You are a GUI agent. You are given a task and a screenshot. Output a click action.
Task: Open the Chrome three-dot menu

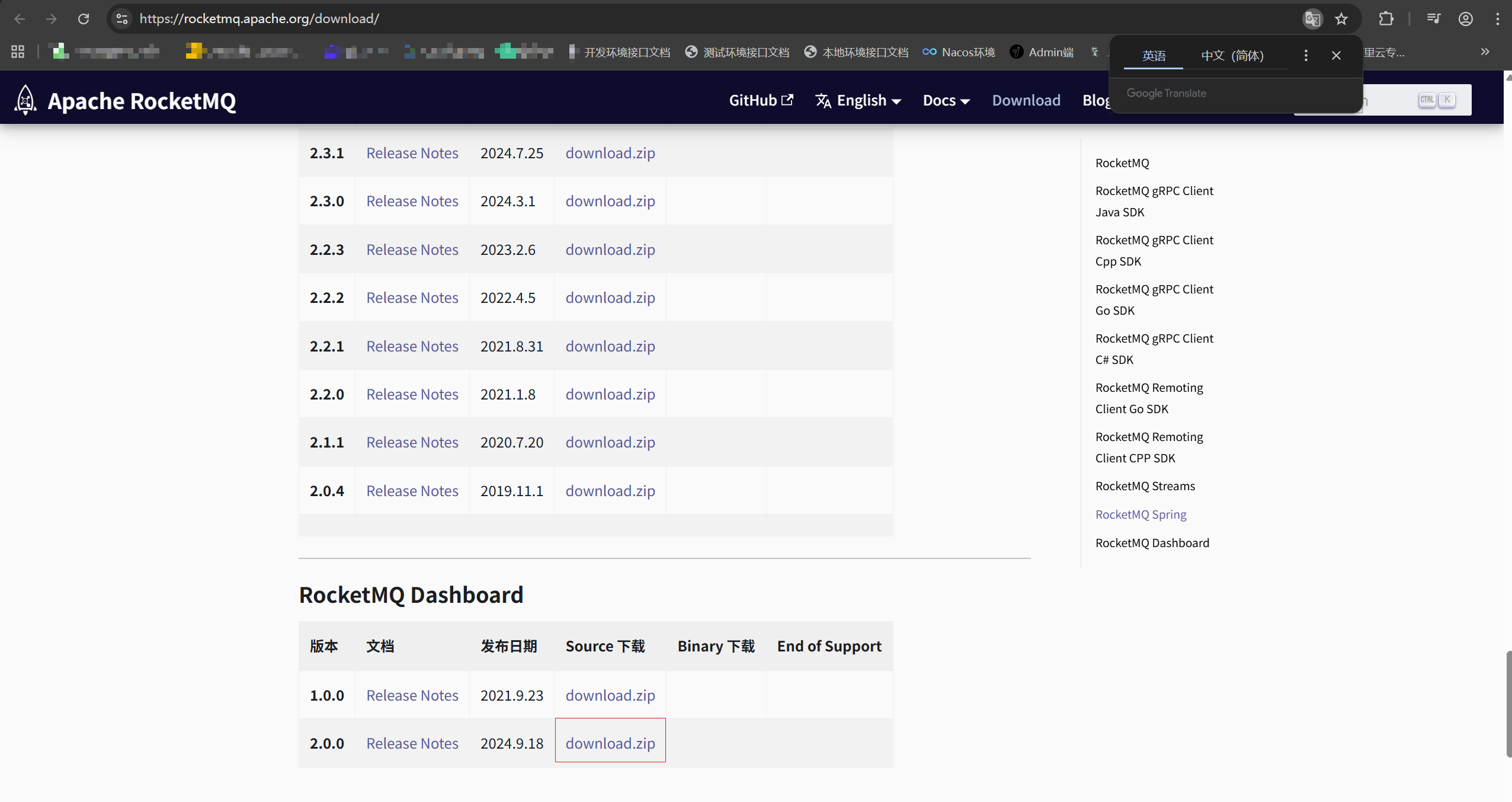click(1498, 18)
